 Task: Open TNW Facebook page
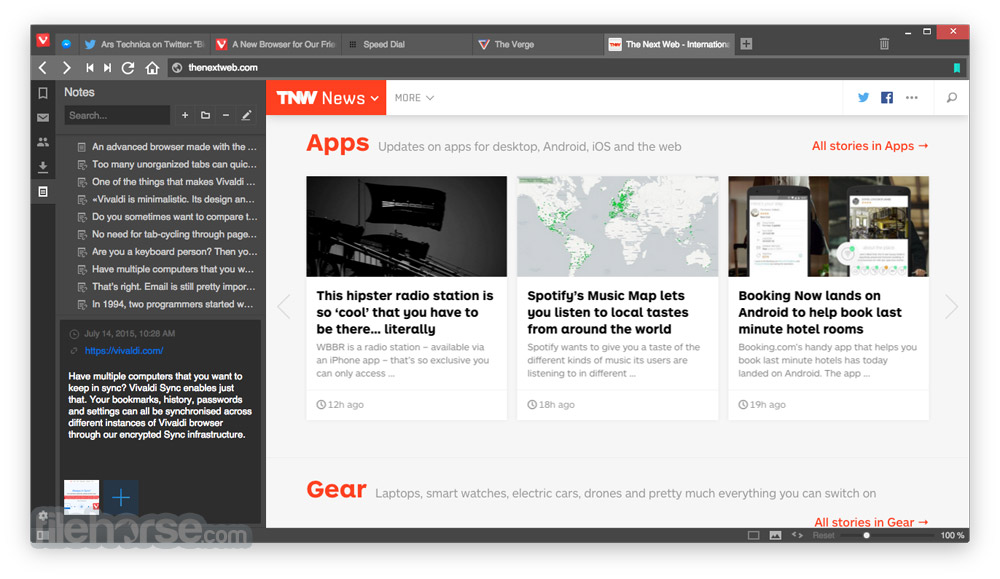[x=886, y=98]
